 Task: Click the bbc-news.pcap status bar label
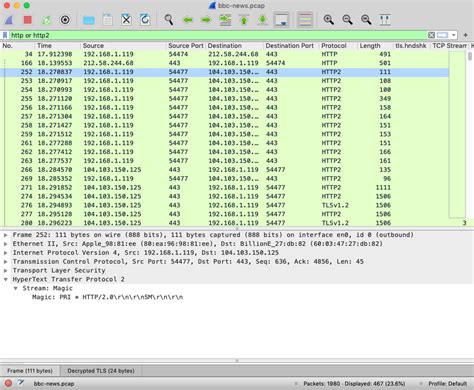pyautogui.click(x=54, y=384)
